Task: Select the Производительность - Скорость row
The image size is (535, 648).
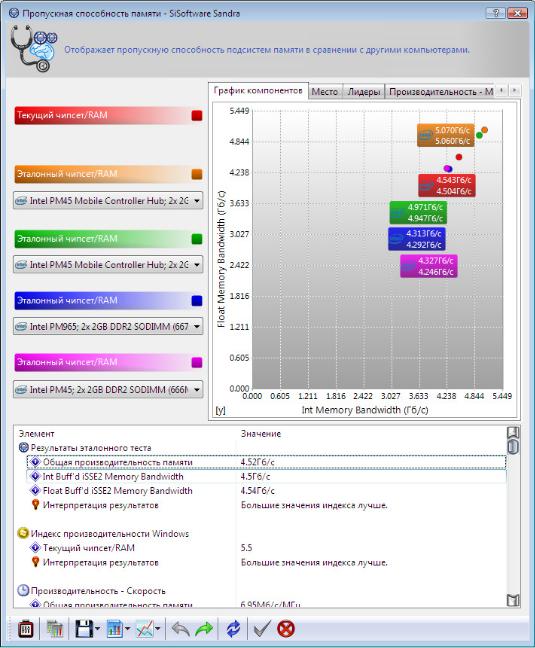Action: click(x=262, y=591)
